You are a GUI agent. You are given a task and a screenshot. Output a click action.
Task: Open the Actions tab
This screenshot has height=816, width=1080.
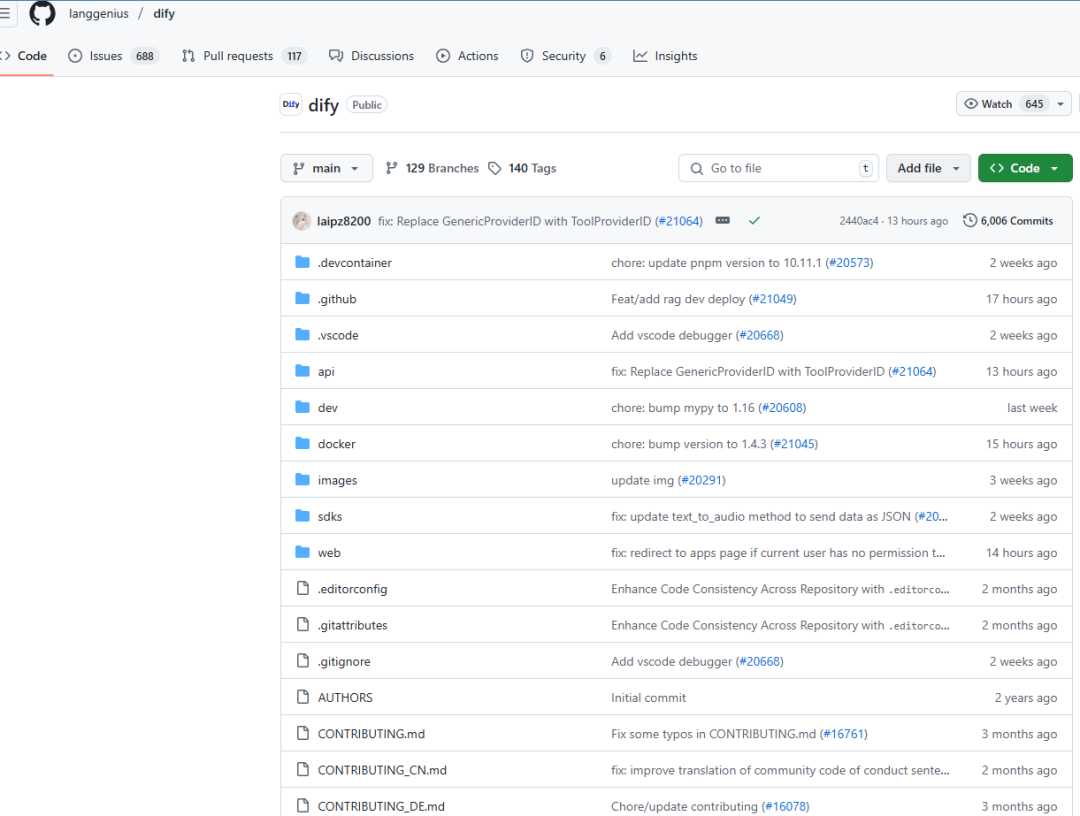467,56
